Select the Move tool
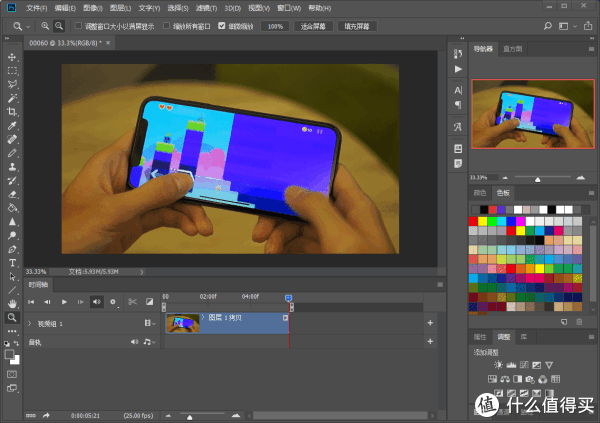This screenshot has height=423, width=600. click(12, 57)
